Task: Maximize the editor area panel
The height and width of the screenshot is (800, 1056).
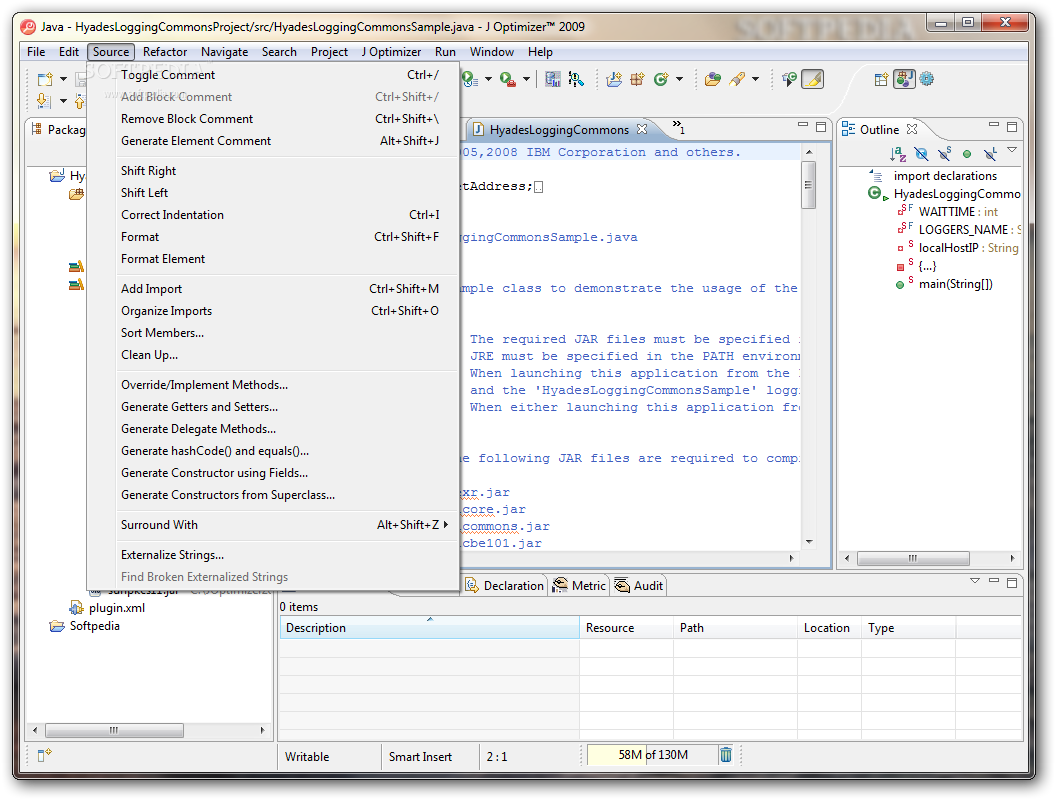Action: pyautogui.click(x=821, y=127)
